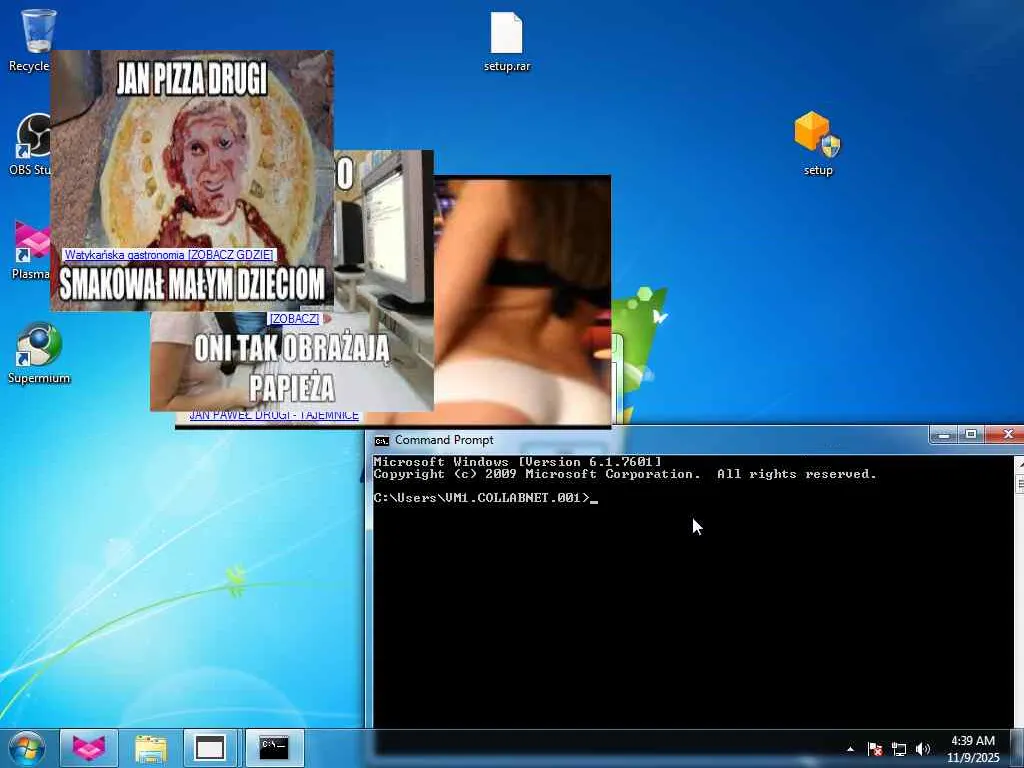Click the blank window taskbar button
The image size is (1024, 768).
(211, 748)
